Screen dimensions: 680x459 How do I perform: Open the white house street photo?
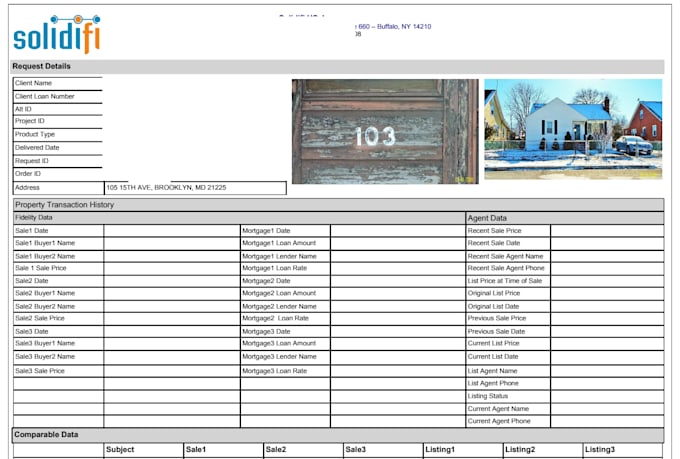[573, 129]
